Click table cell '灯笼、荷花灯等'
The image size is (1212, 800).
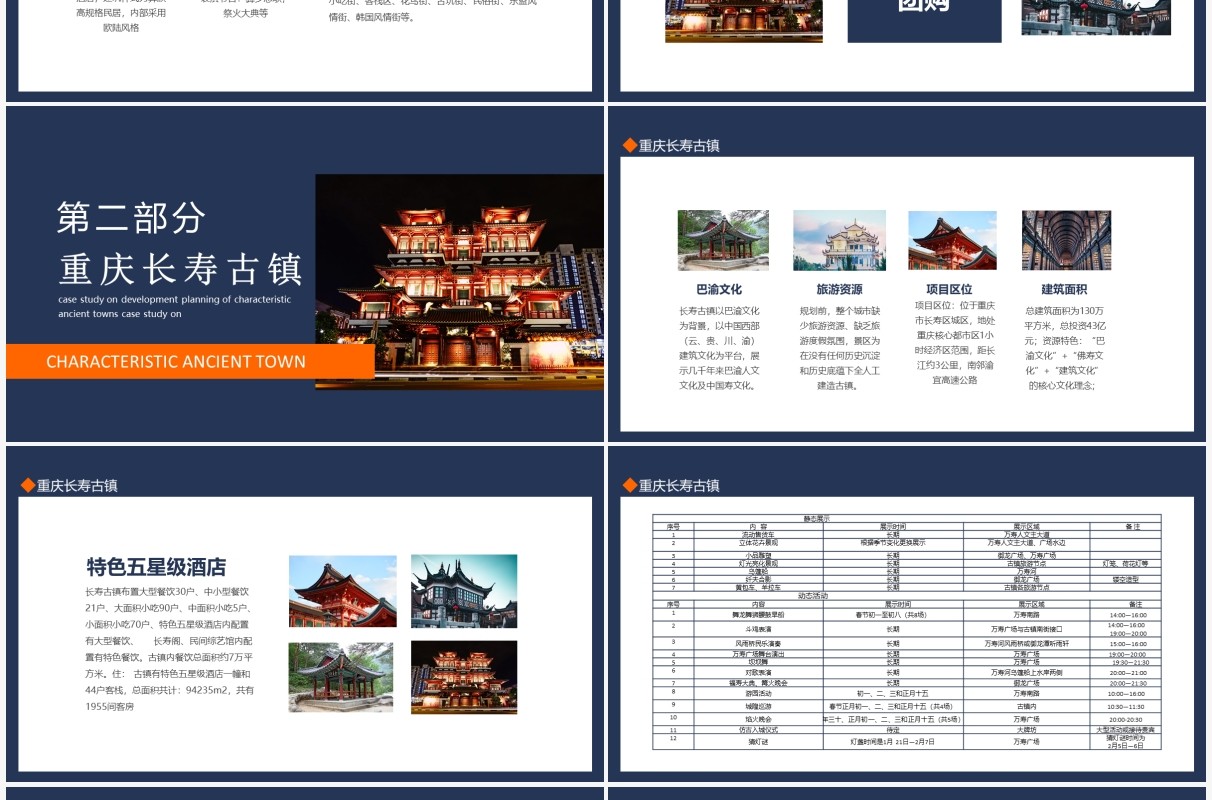click(1125, 564)
